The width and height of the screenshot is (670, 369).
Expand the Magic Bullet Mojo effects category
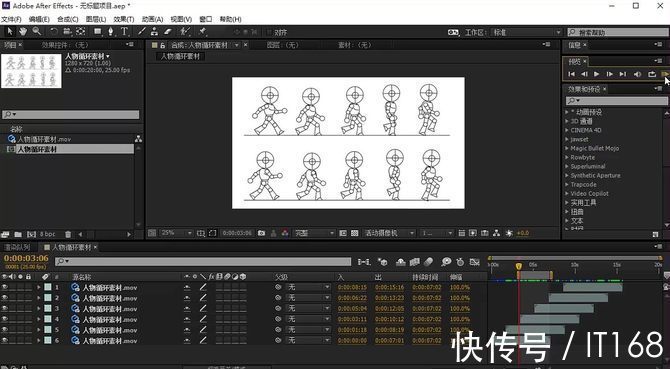pos(567,148)
